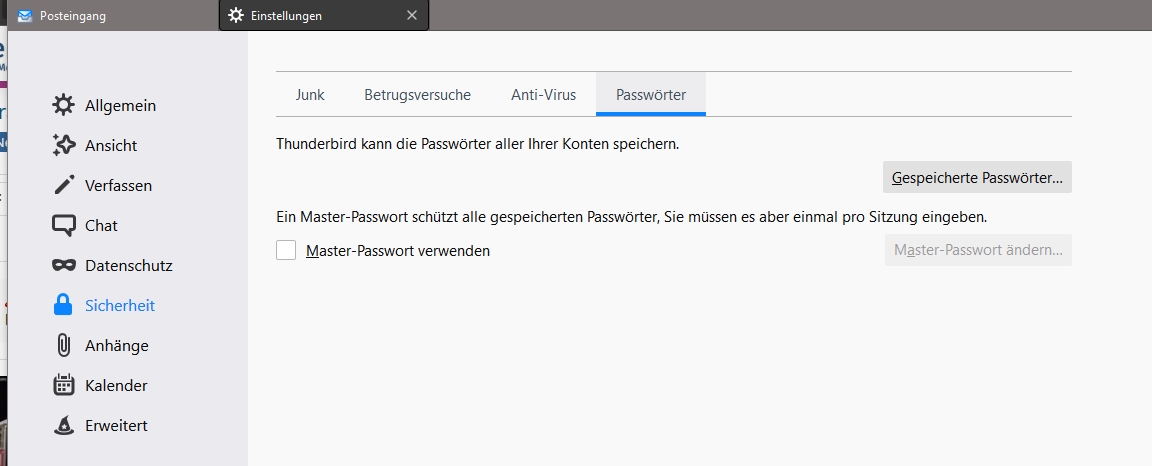Select the Anti-Virus tab
1152x466 pixels.
543,95
